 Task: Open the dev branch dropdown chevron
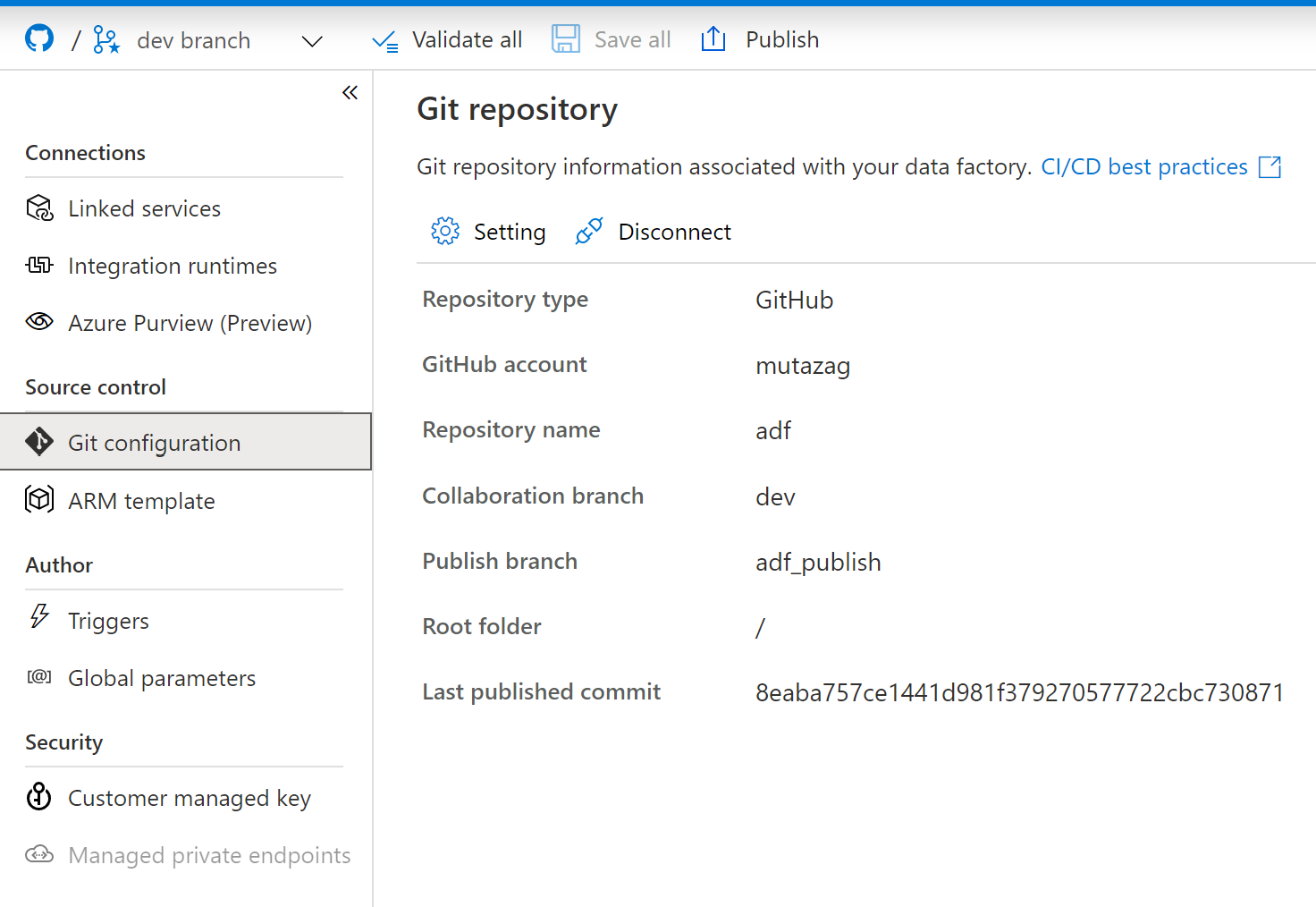coord(312,41)
